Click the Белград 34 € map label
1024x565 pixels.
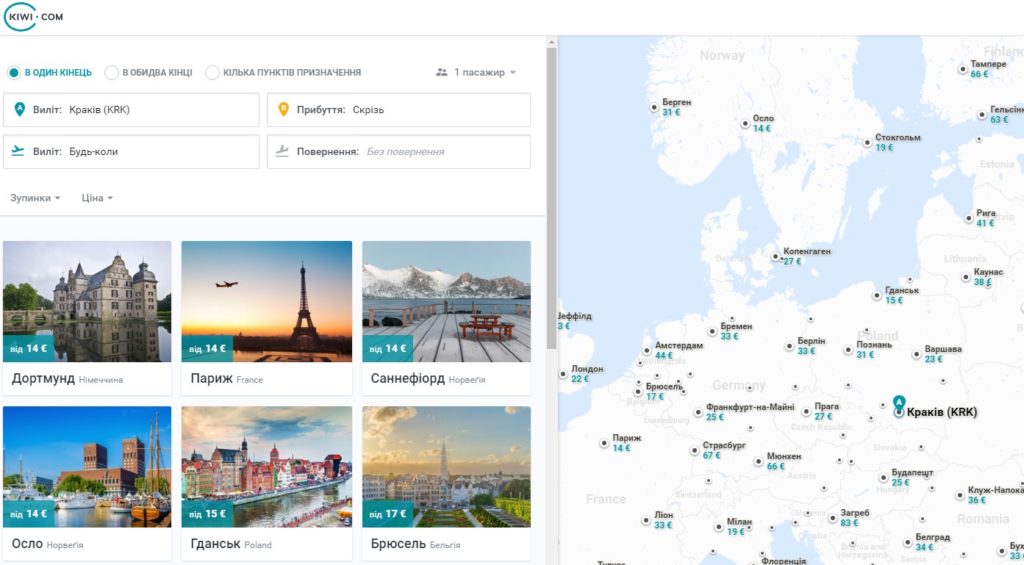click(x=933, y=542)
